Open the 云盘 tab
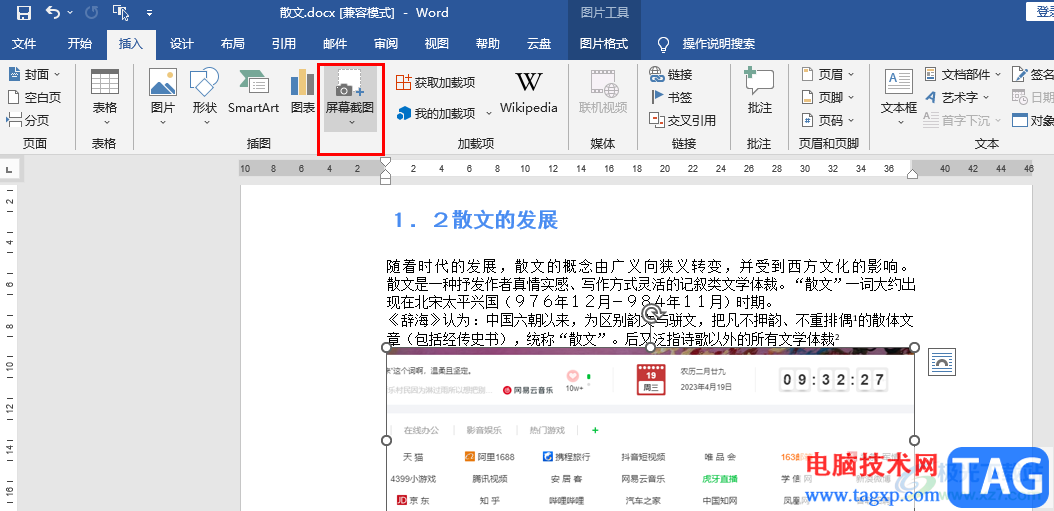The width and height of the screenshot is (1054, 511). click(539, 44)
